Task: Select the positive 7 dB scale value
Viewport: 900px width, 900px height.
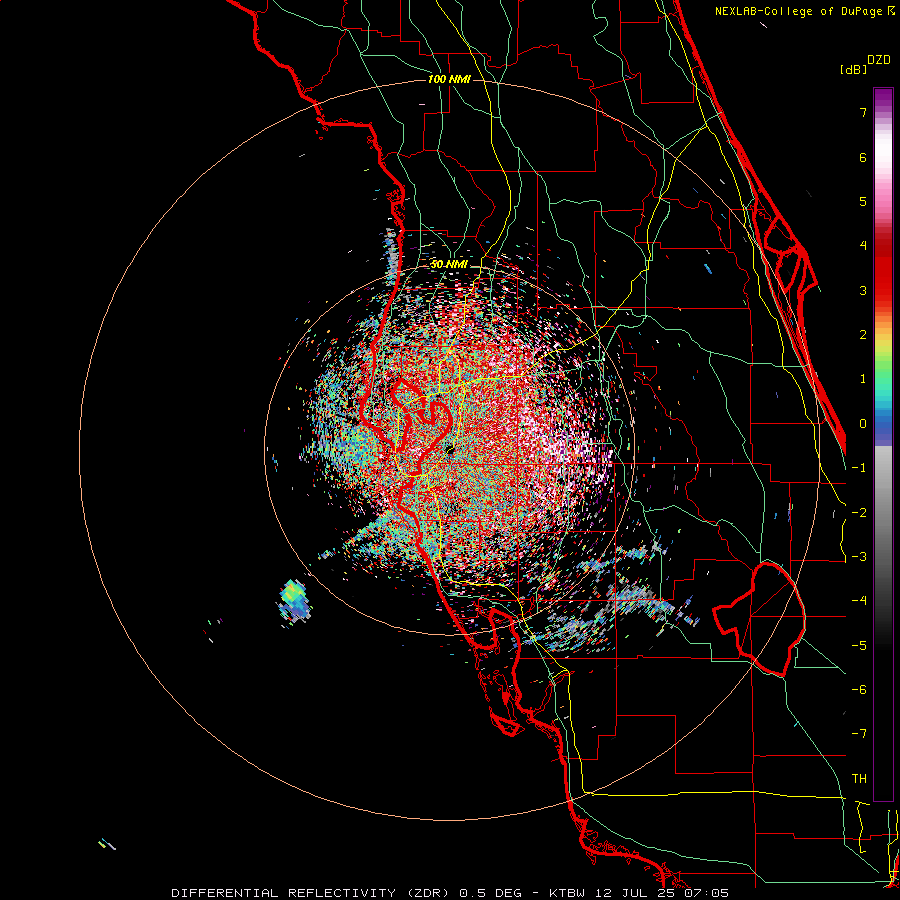Action: point(863,112)
